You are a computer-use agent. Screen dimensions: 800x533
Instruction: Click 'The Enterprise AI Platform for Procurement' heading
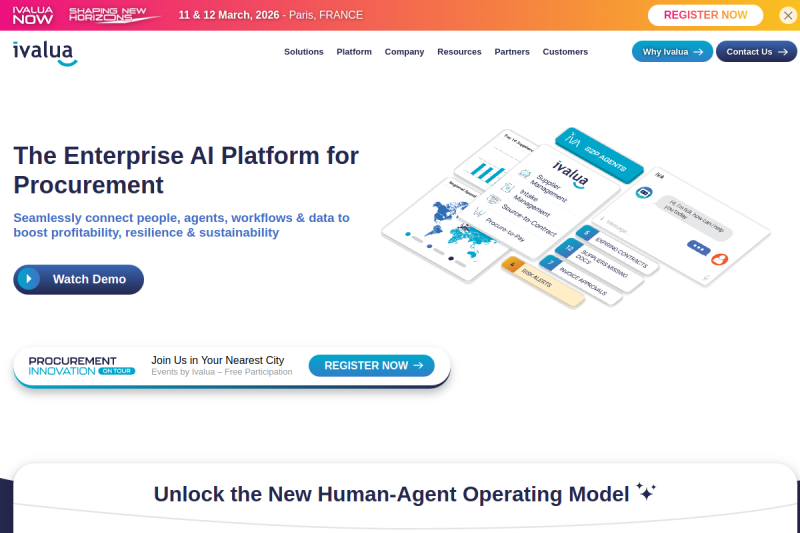click(186, 170)
